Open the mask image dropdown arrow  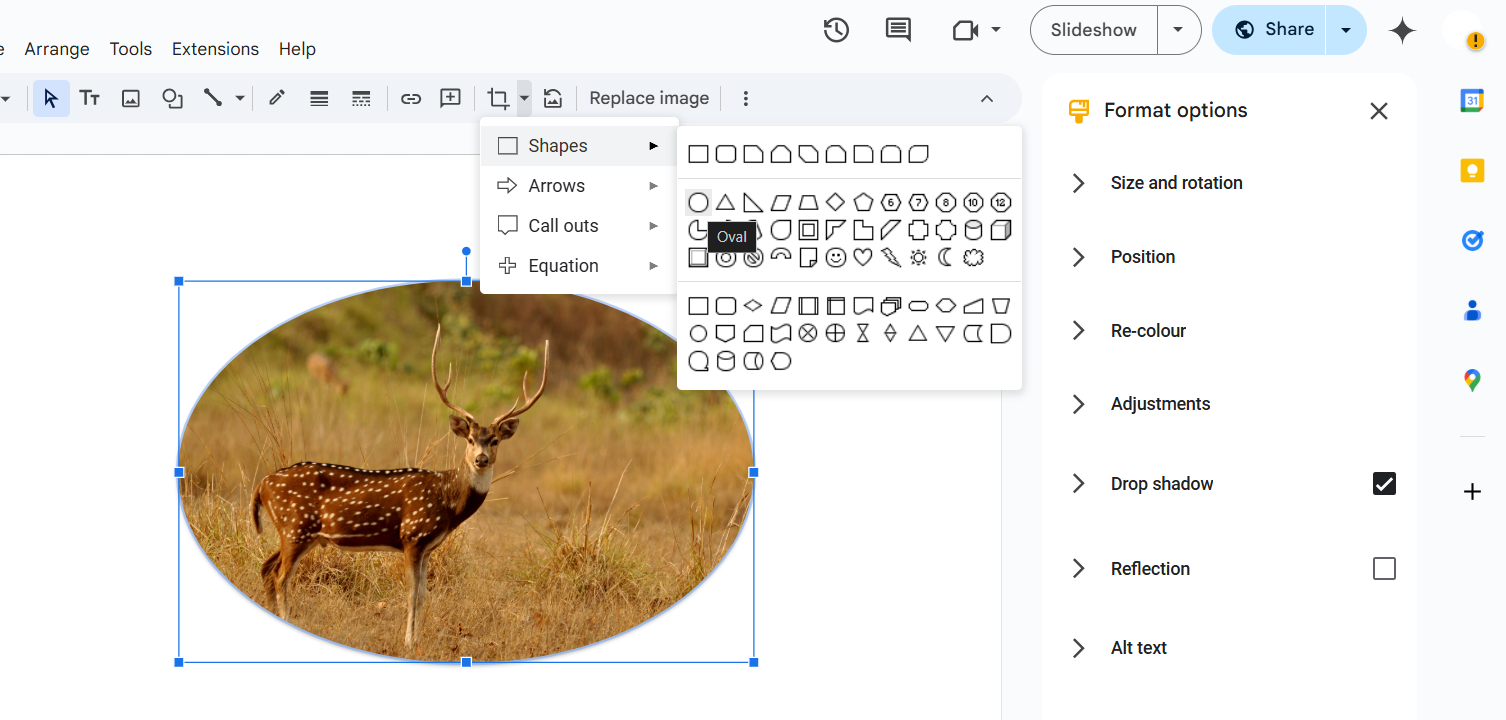[x=524, y=98]
